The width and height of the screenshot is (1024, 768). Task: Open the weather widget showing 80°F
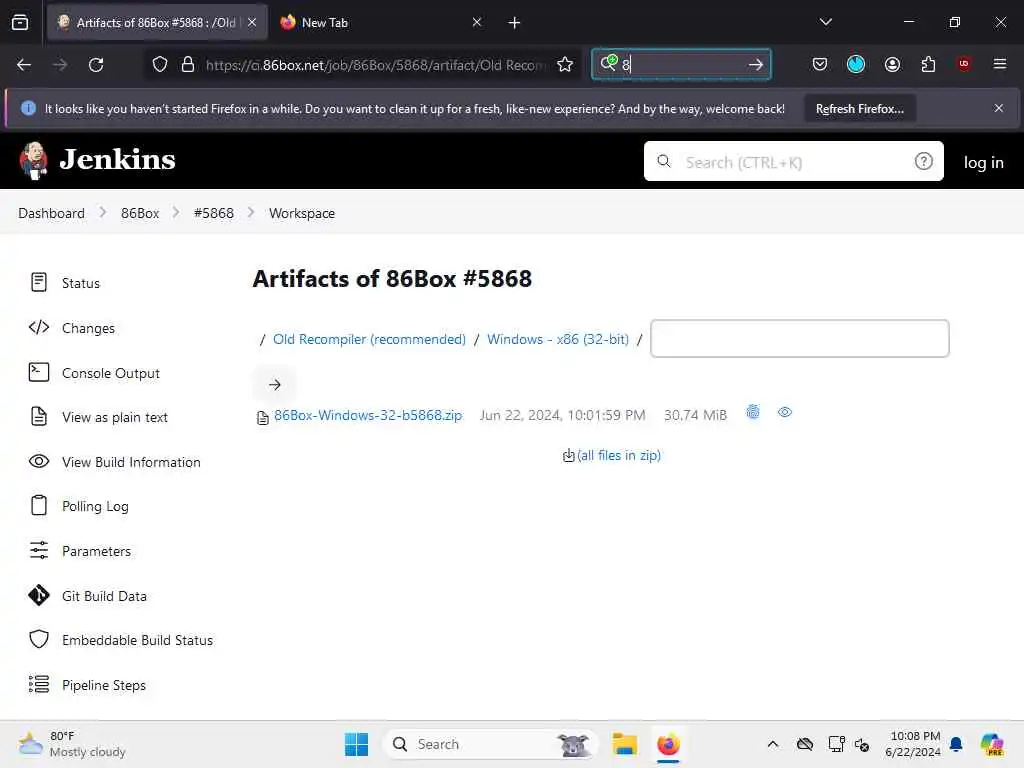[72, 744]
